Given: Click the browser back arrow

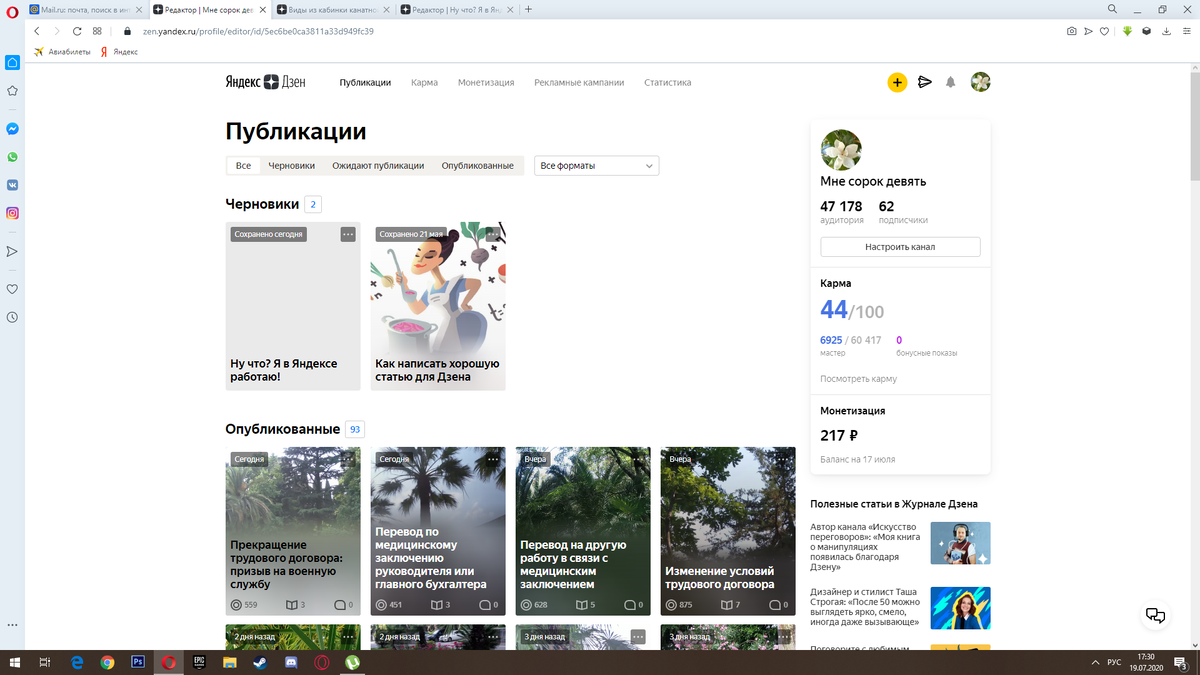Looking at the screenshot, I should pos(38,31).
